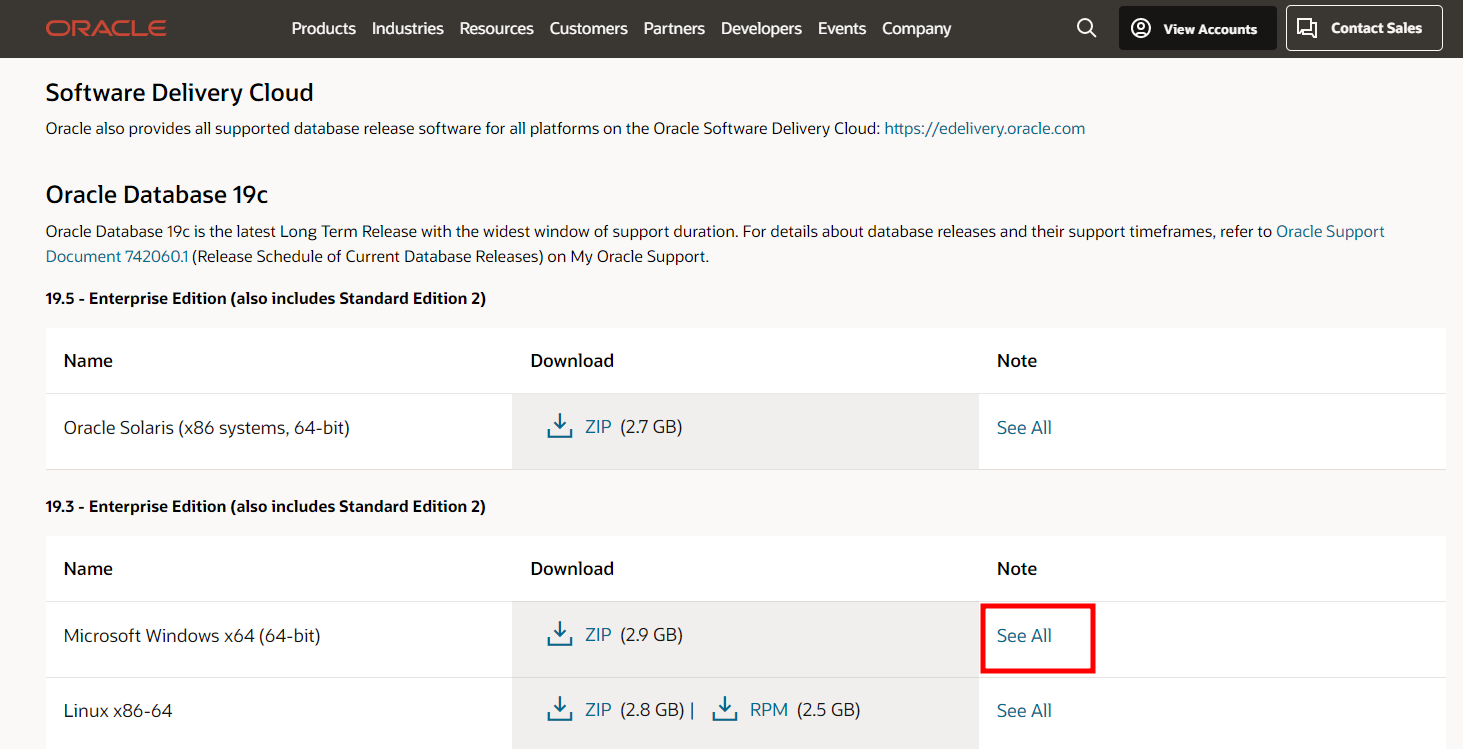This screenshot has width=1463, height=749.
Task: Open the edelivery.oracle.com link
Action: pyautogui.click(x=985, y=128)
